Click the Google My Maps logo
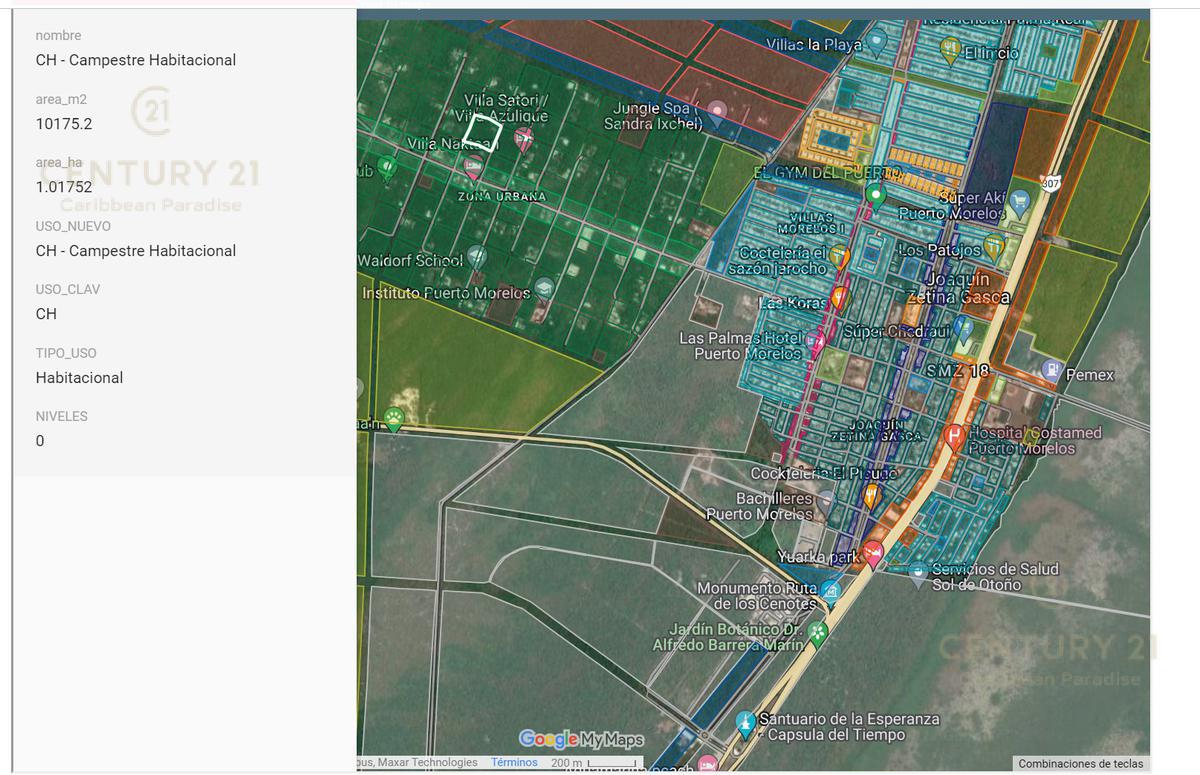 coord(581,739)
